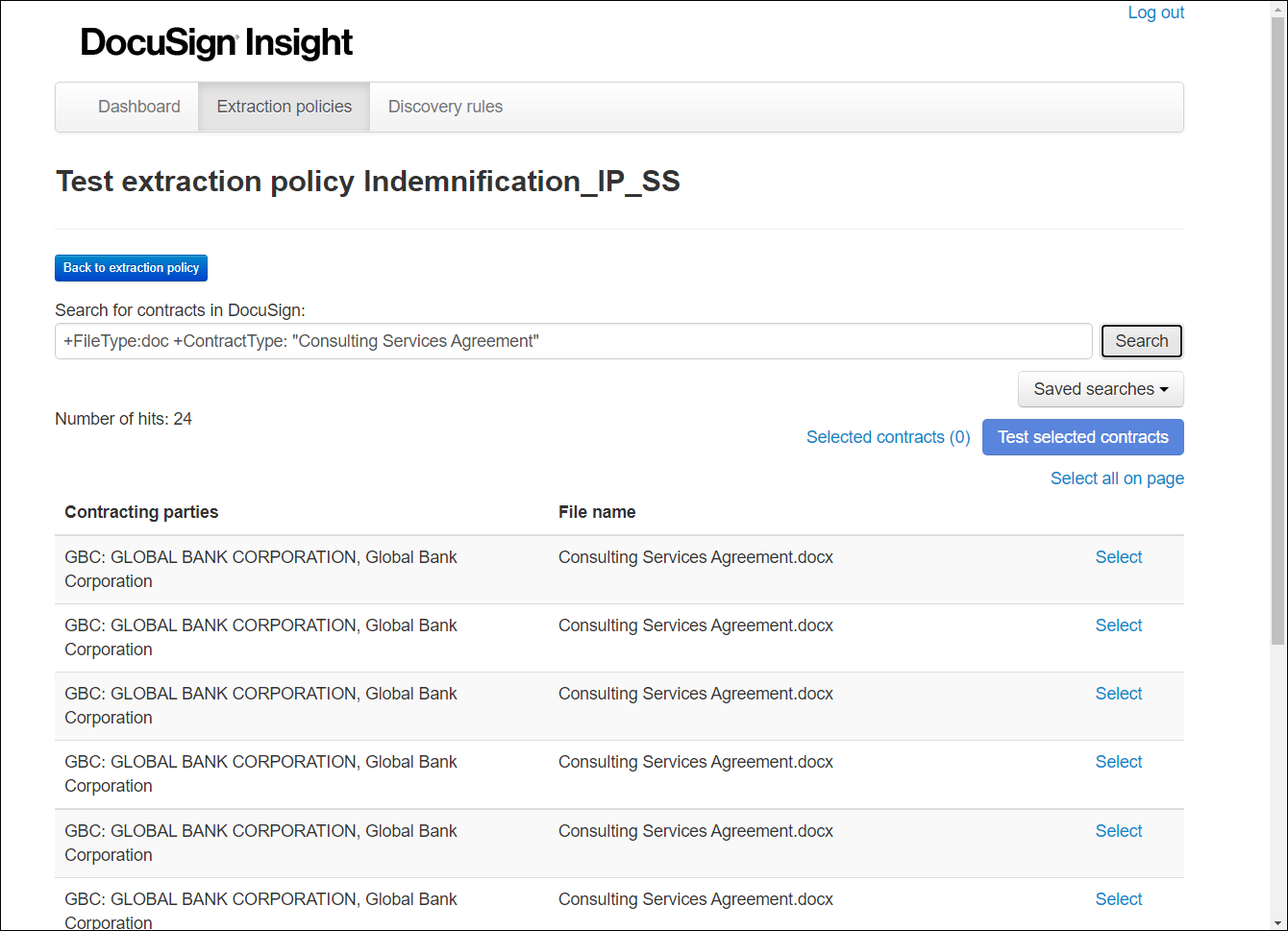Image resolution: width=1288 pixels, height=931 pixels.
Task: Click Select all on page
Action: click(1117, 478)
